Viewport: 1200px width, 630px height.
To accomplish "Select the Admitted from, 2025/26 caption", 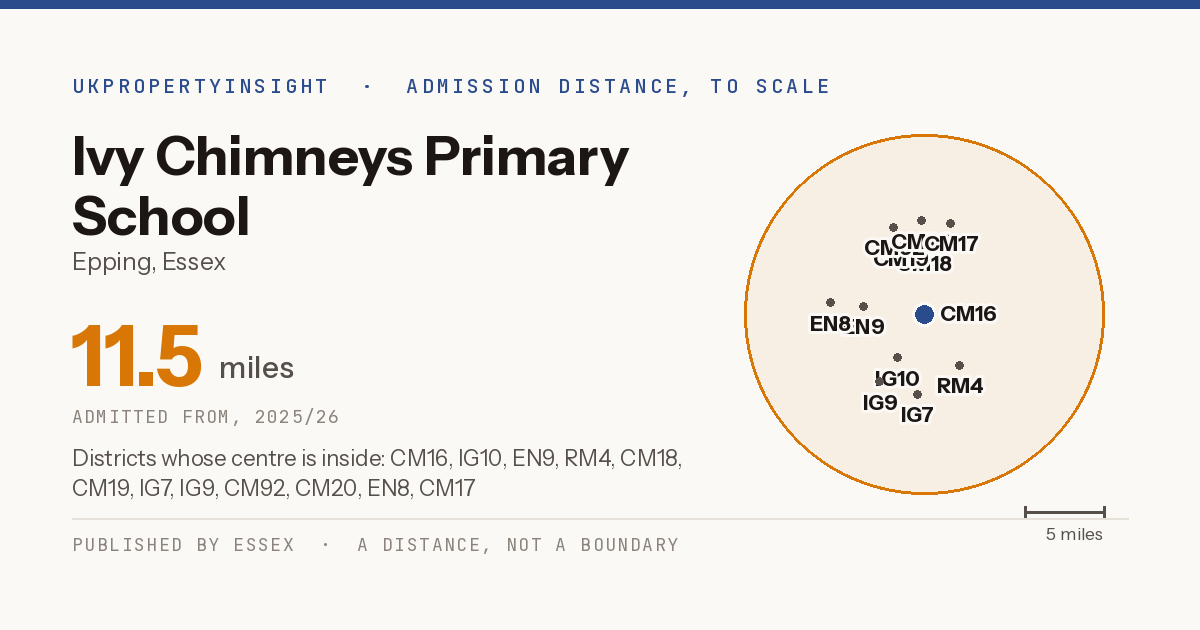I will (206, 417).
